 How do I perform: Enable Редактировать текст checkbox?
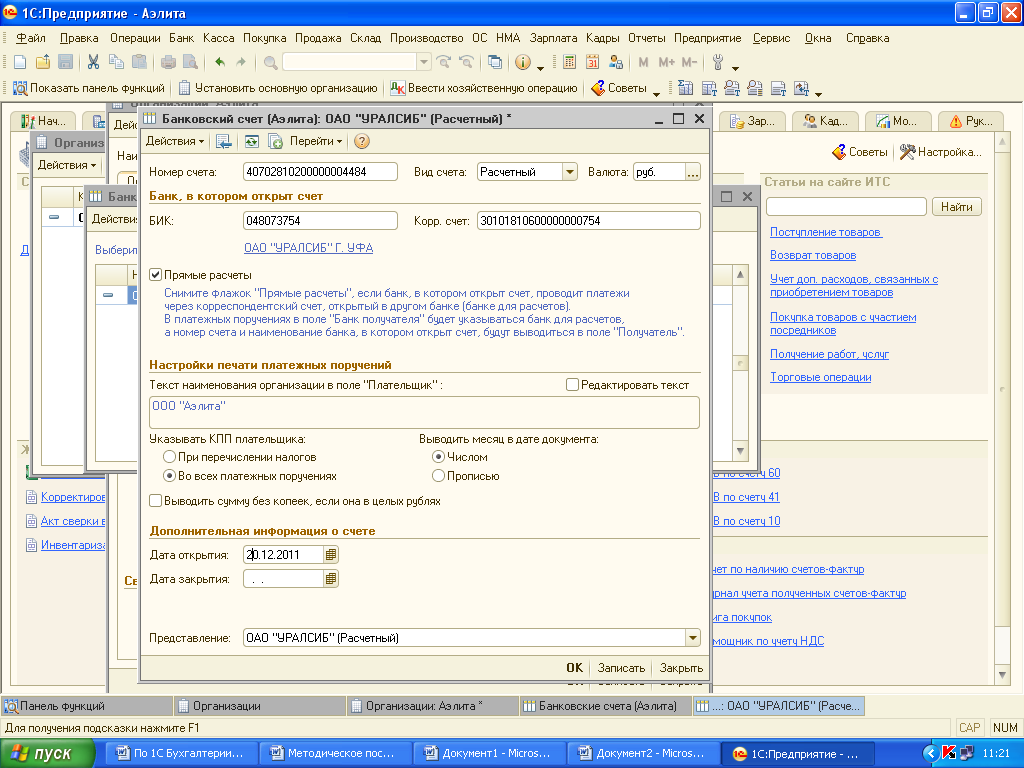[572, 385]
